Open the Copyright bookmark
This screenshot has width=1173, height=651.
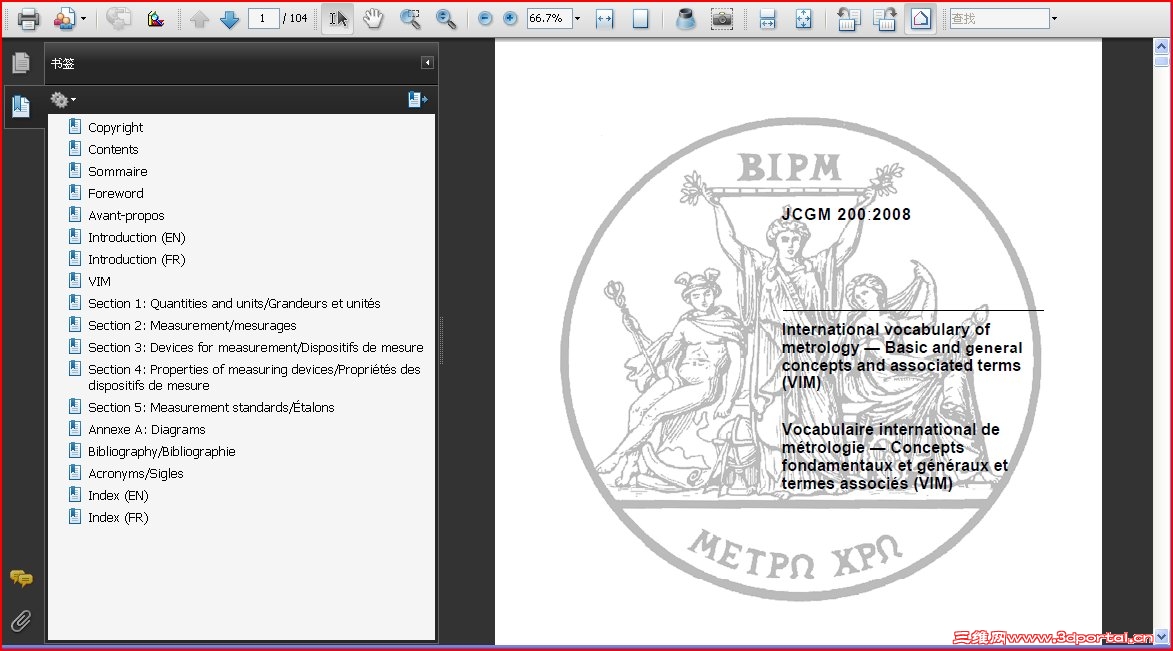[115, 127]
